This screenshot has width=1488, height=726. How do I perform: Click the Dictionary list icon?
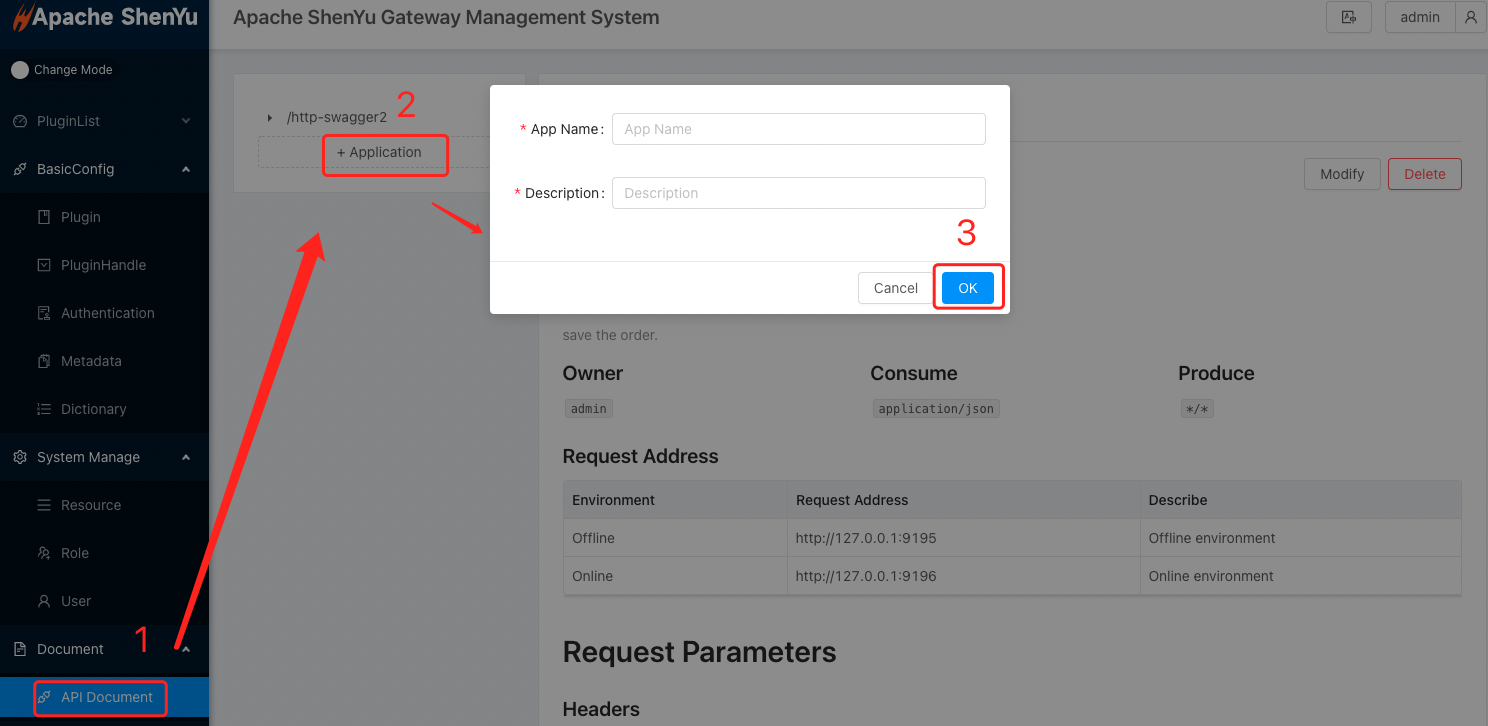[x=44, y=409]
